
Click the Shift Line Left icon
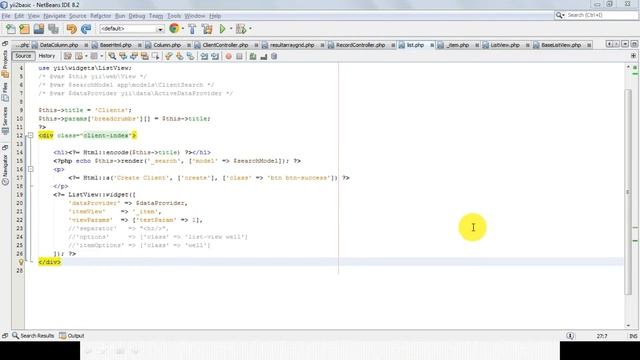click(x=204, y=56)
